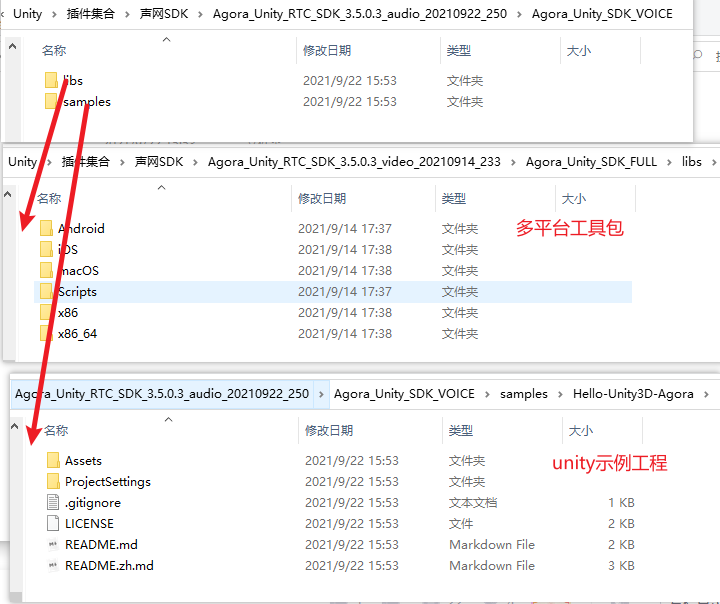Sort bottom window by 大小 column
This screenshot has height=604, width=720.
click(580, 430)
